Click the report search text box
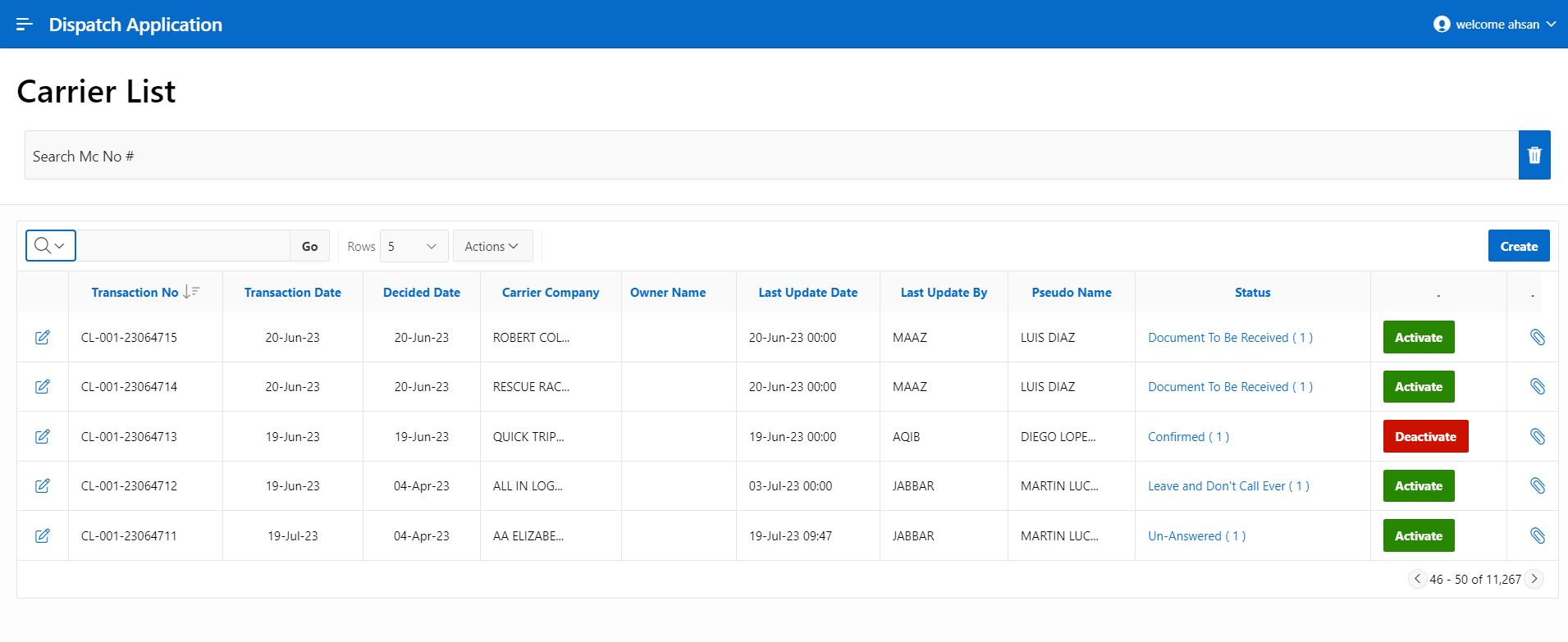The image size is (1568, 642). point(183,246)
